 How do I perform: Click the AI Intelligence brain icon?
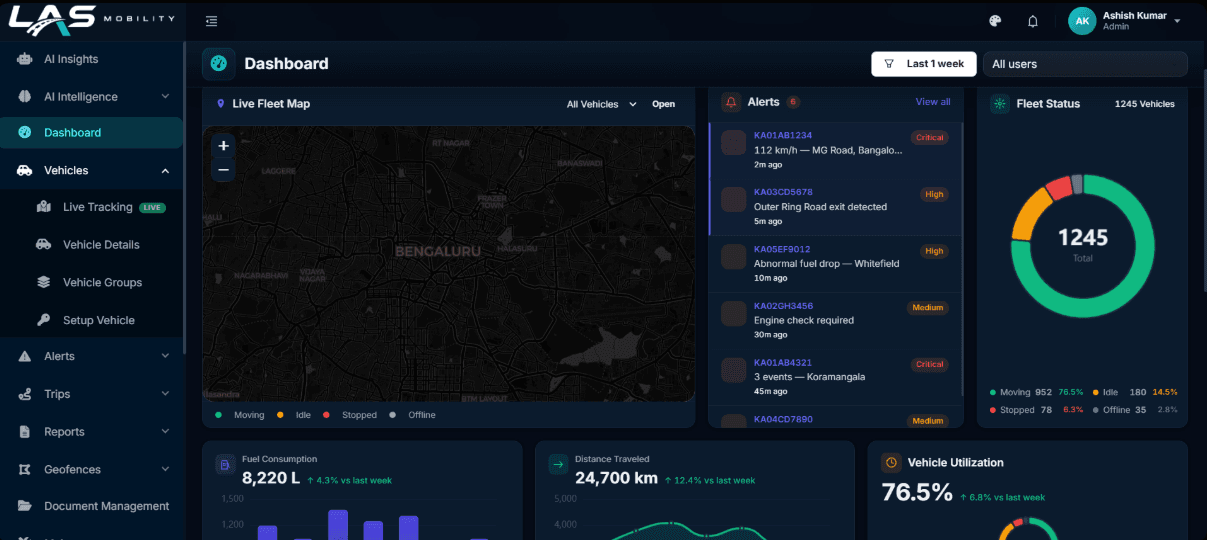click(x=25, y=97)
